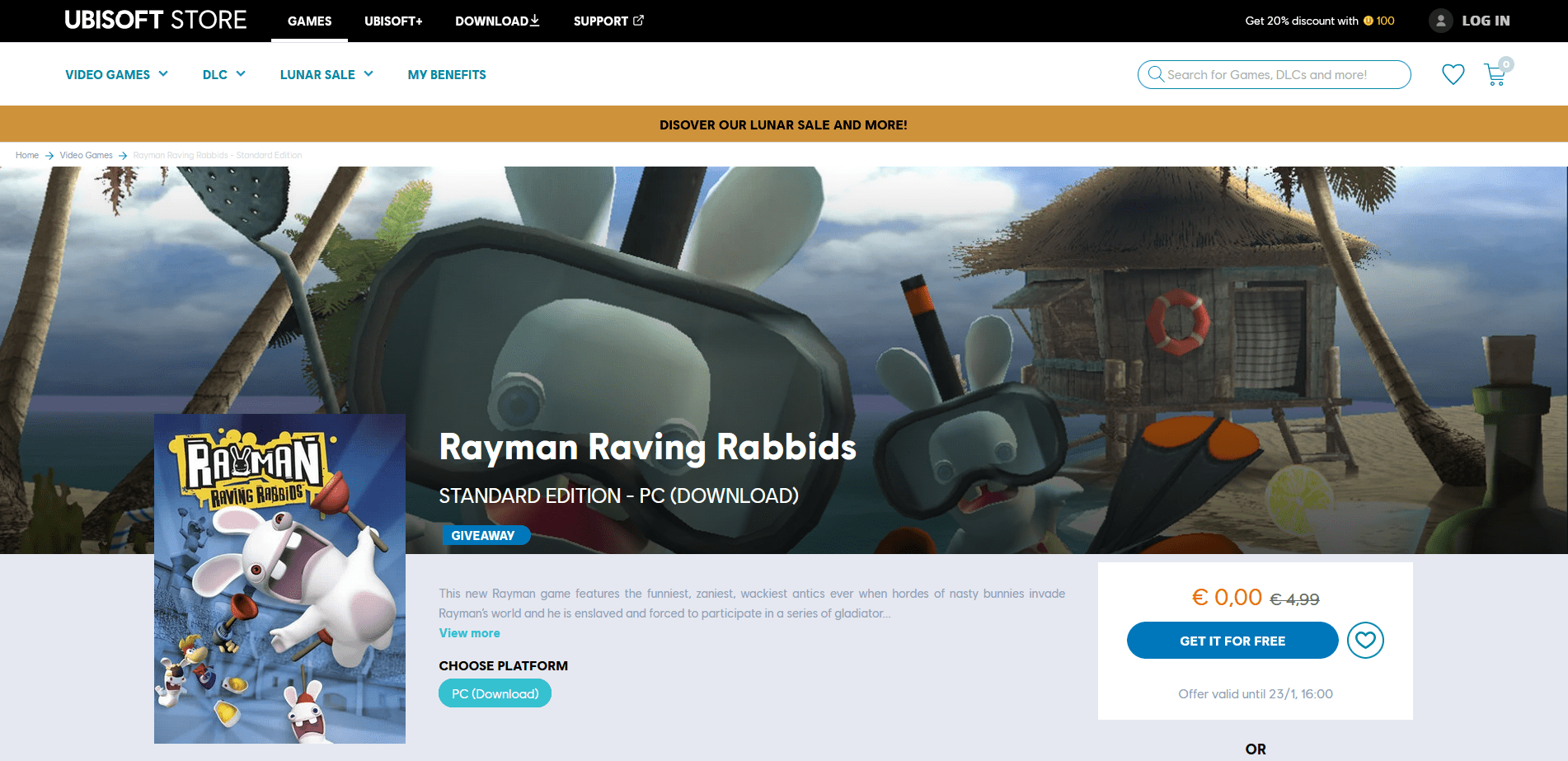Viewport: 1568px width, 761px height.
Task: Open the Games tab
Action: pos(310,21)
